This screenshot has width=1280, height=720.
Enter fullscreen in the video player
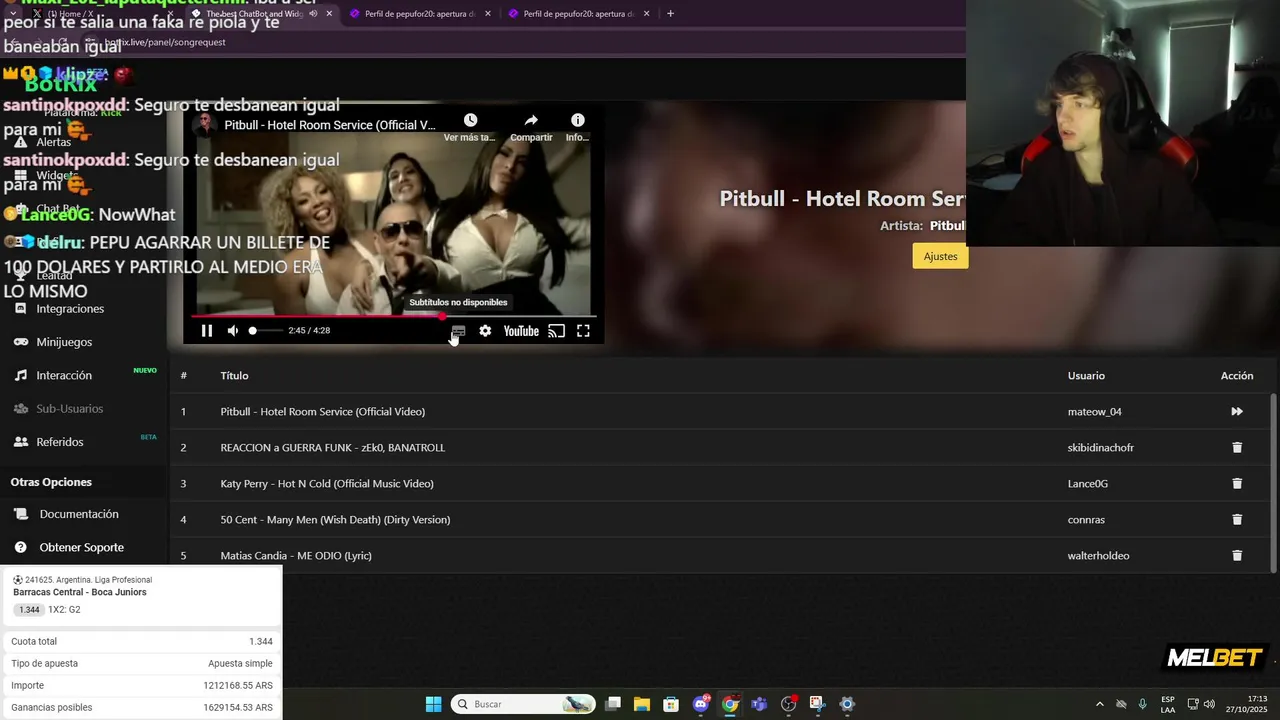click(583, 331)
